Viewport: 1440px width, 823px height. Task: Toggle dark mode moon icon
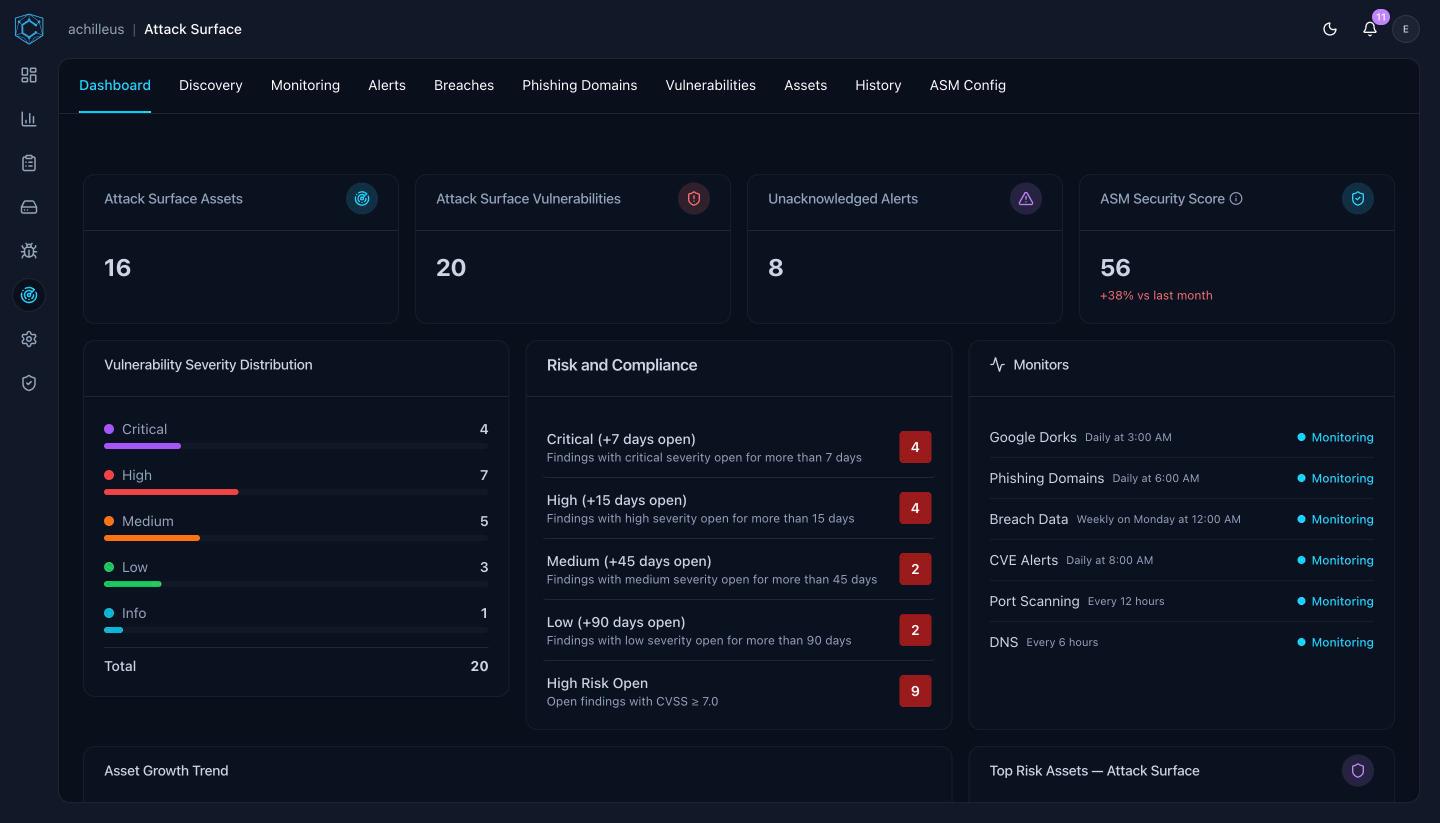[x=1330, y=29]
